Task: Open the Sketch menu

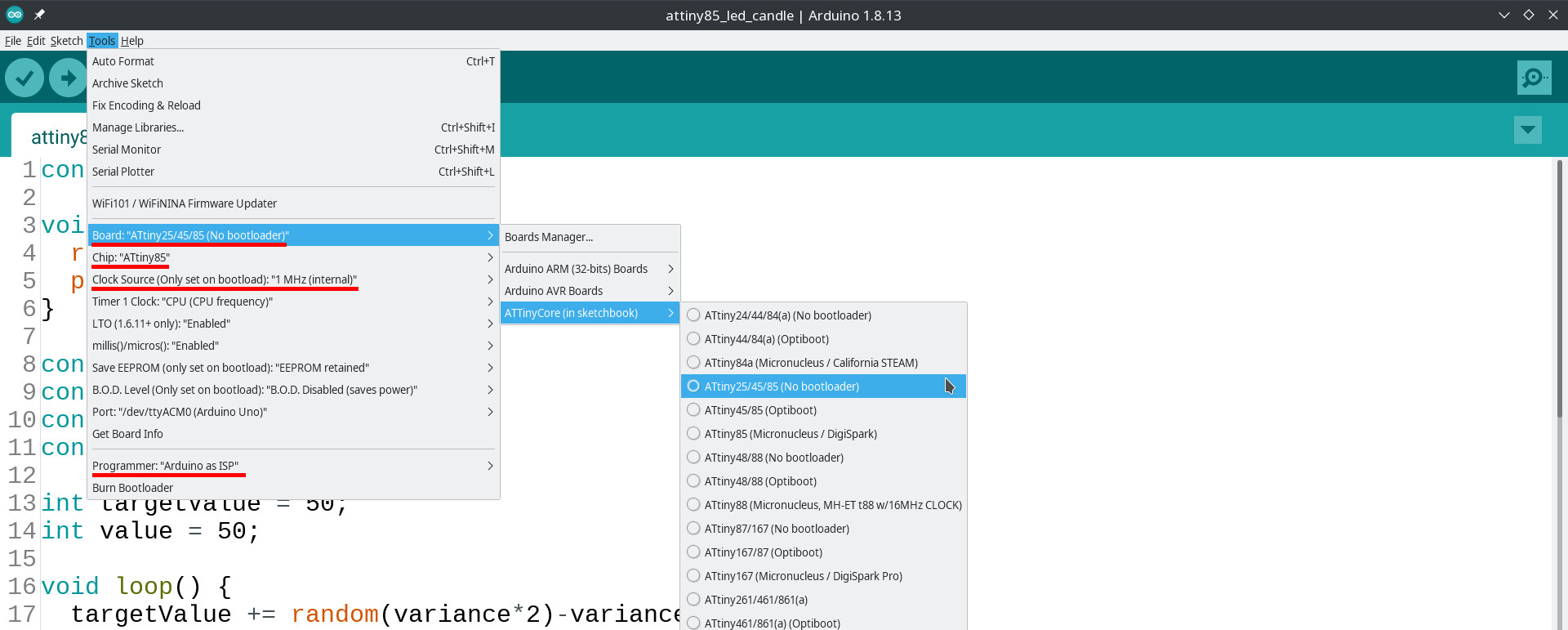Action: click(x=66, y=41)
